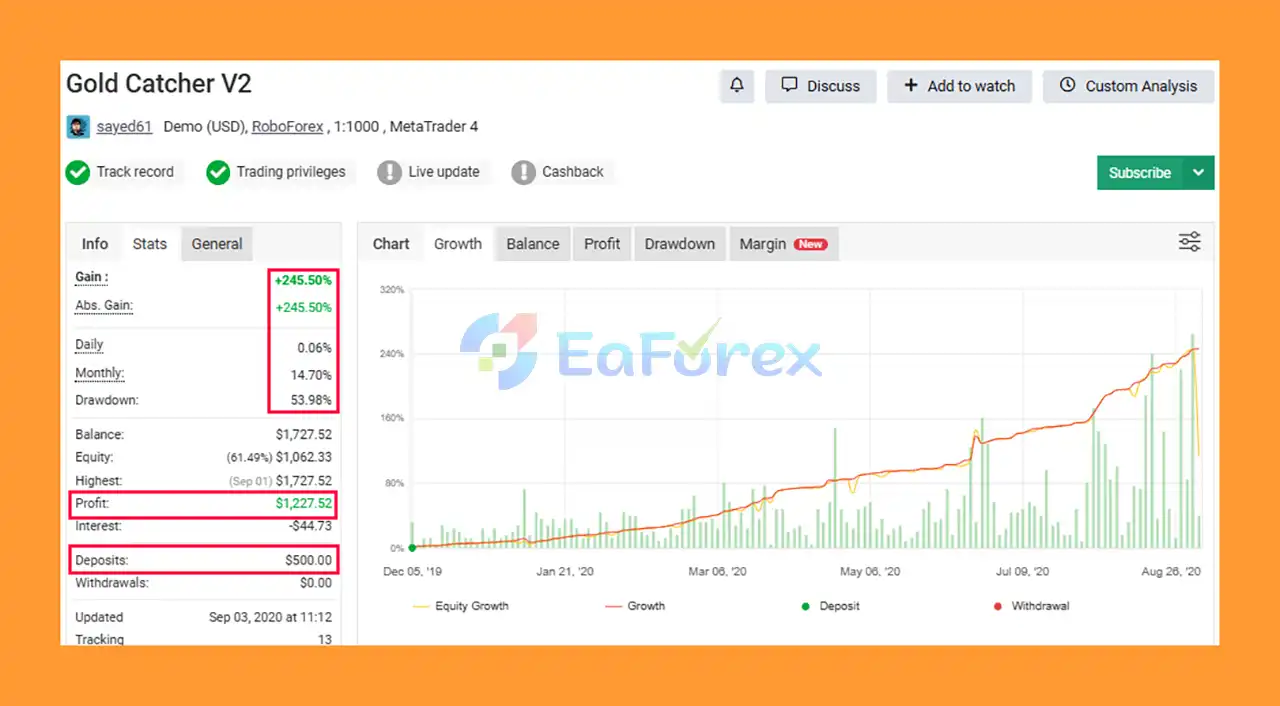This screenshot has width=1280, height=706.
Task: Click the Track record green checkmark
Action: [78, 172]
